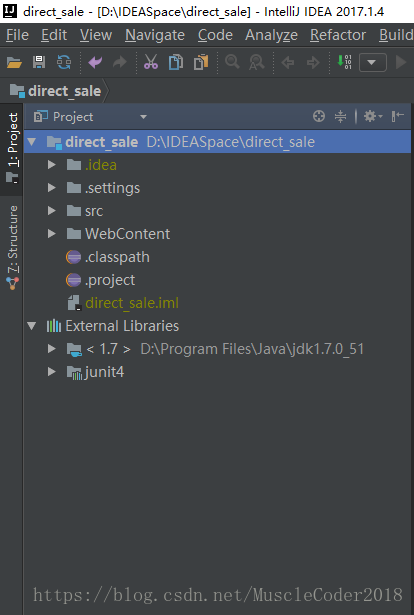Expand the .settings folder
Image resolution: width=414 pixels, height=615 pixels.
coord(51,188)
